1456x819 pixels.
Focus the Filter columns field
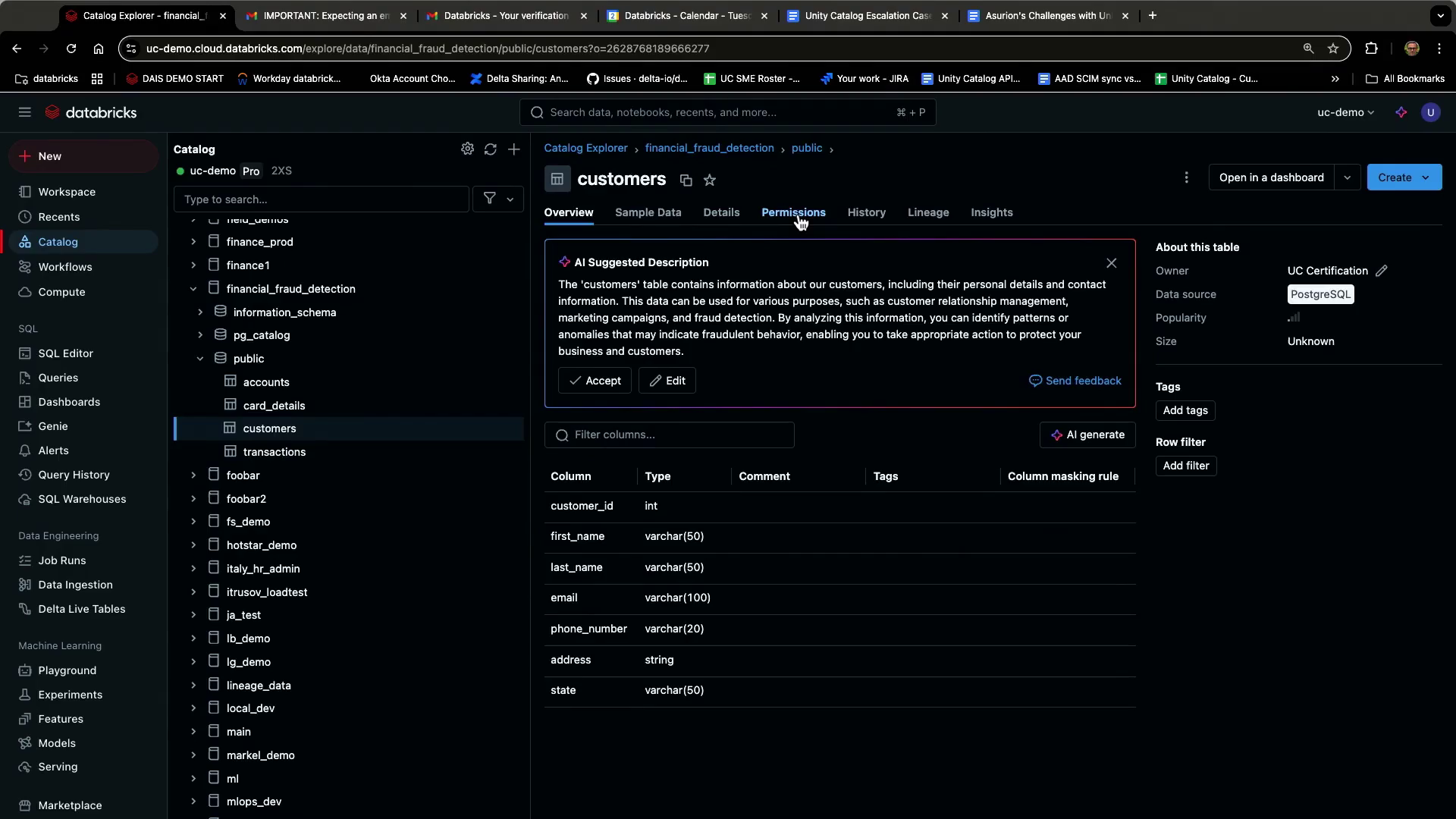point(670,435)
